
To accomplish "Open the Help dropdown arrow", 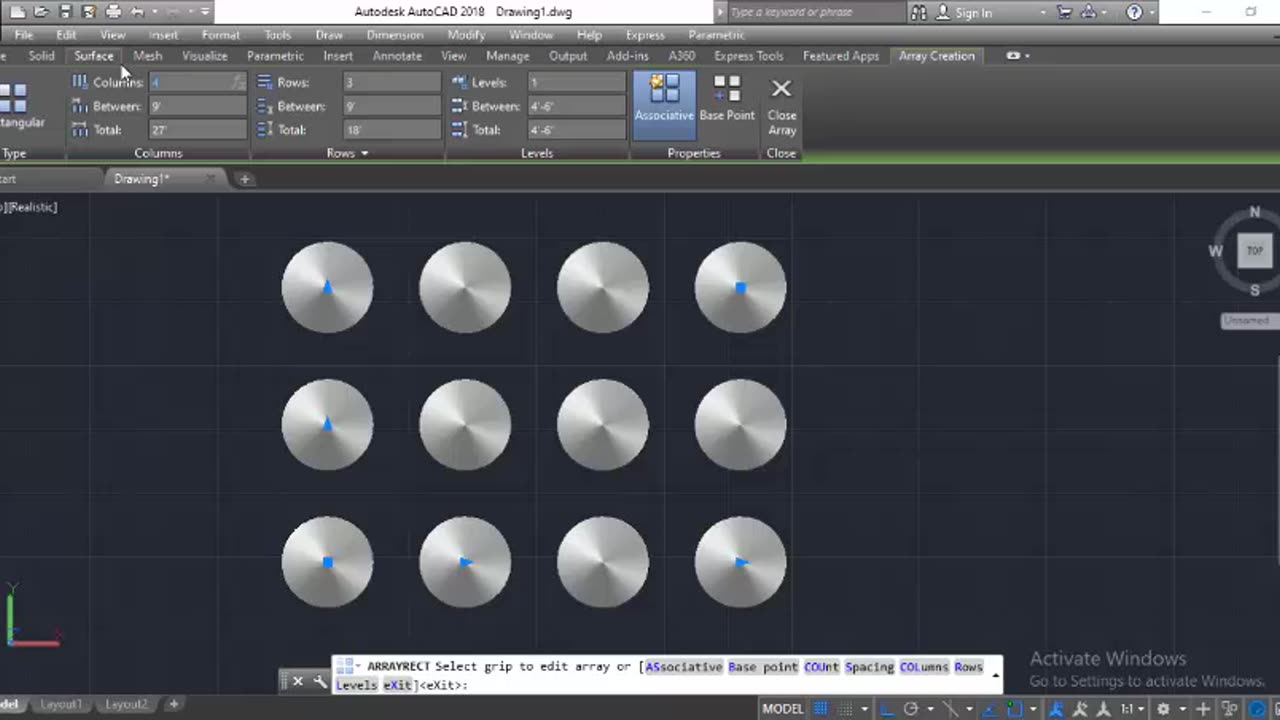I will coord(1151,13).
